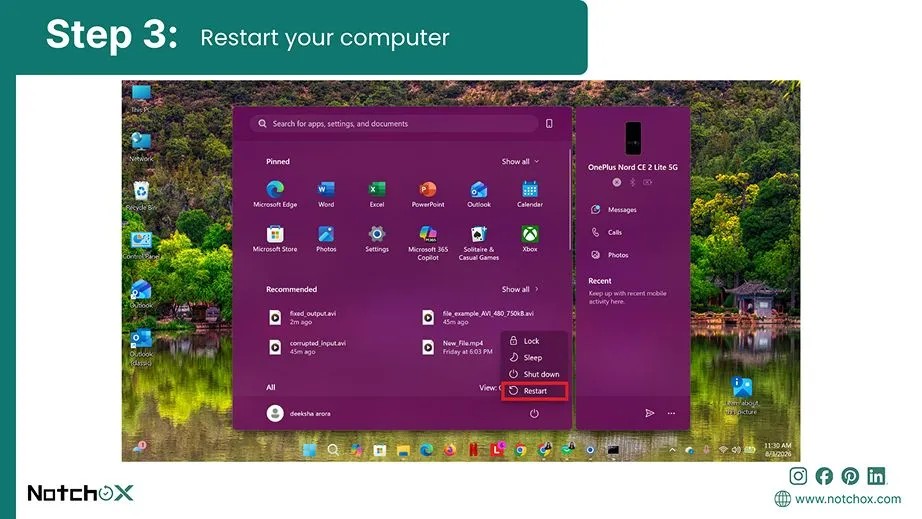Viewport: 922px width, 519px height.
Task: Choose Restart in the power menu
Action: pos(534,391)
